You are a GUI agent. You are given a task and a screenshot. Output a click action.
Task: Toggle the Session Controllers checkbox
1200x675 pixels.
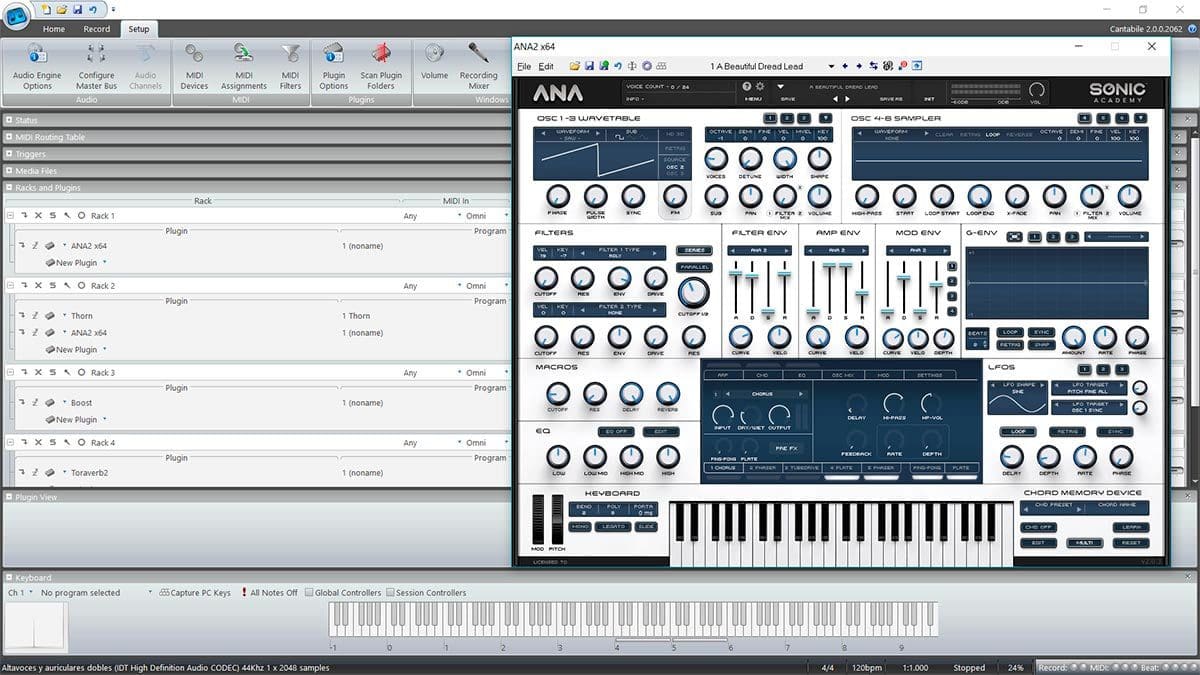click(x=390, y=593)
